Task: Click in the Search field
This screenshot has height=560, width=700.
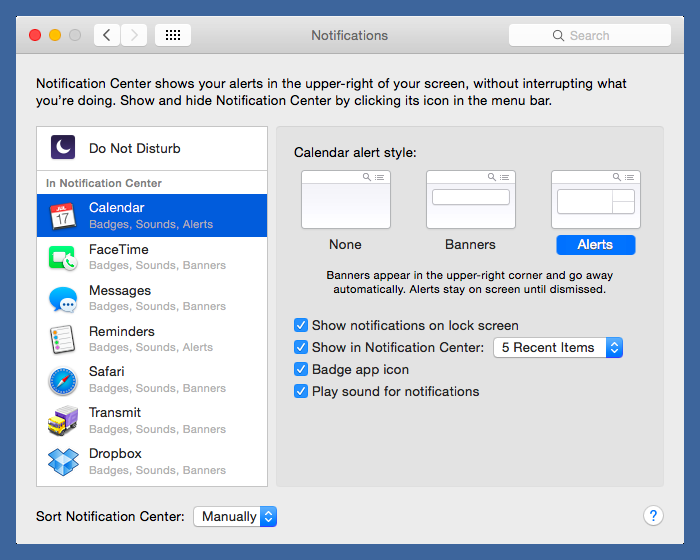Action: (590, 35)
